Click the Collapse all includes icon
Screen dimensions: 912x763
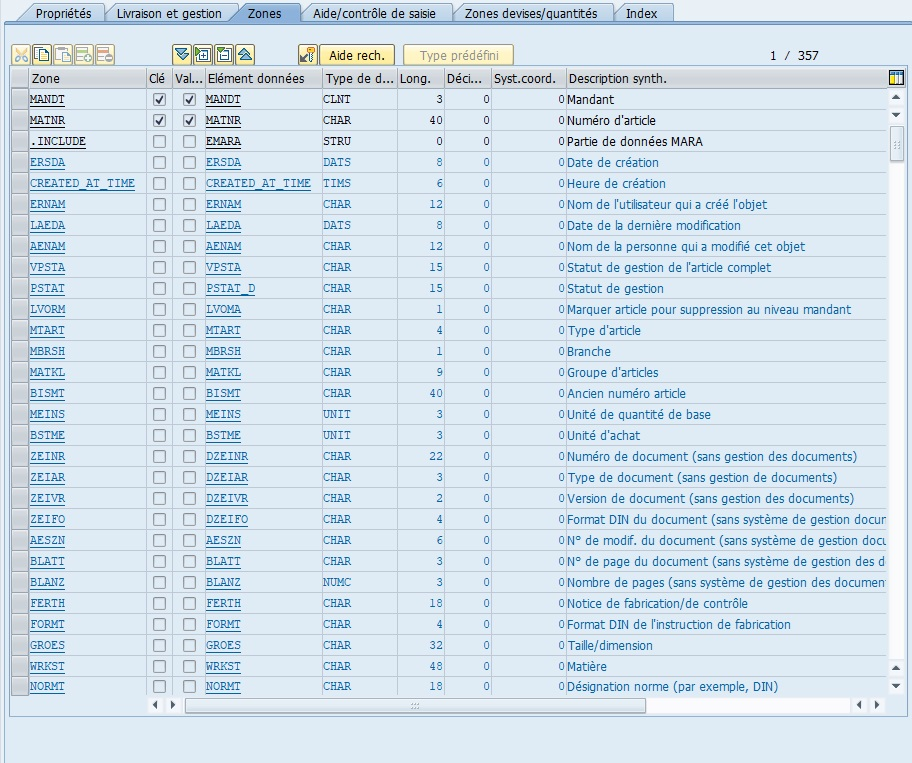(x=245, y=56)
